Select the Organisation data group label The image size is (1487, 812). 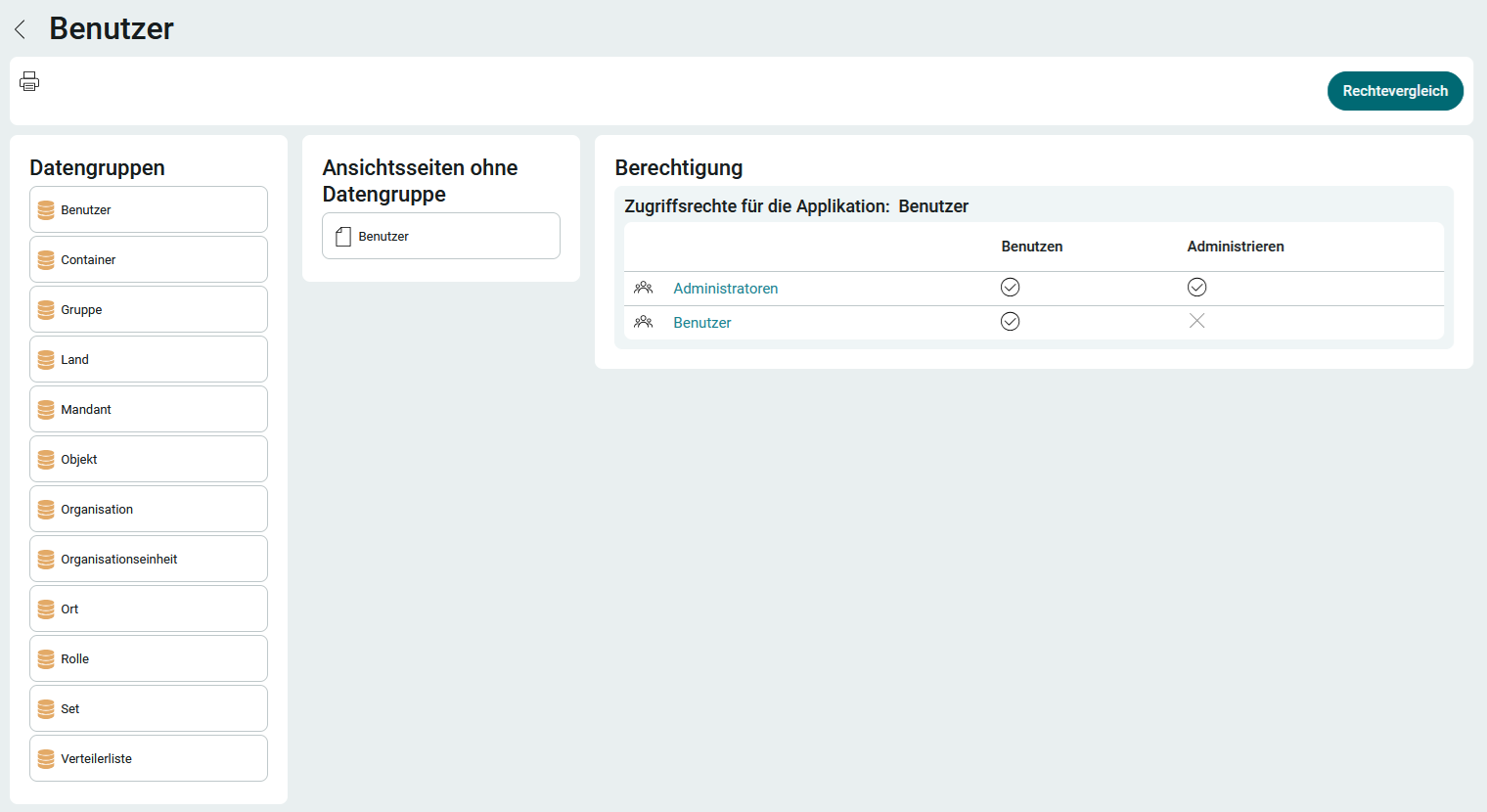[97, 510]
